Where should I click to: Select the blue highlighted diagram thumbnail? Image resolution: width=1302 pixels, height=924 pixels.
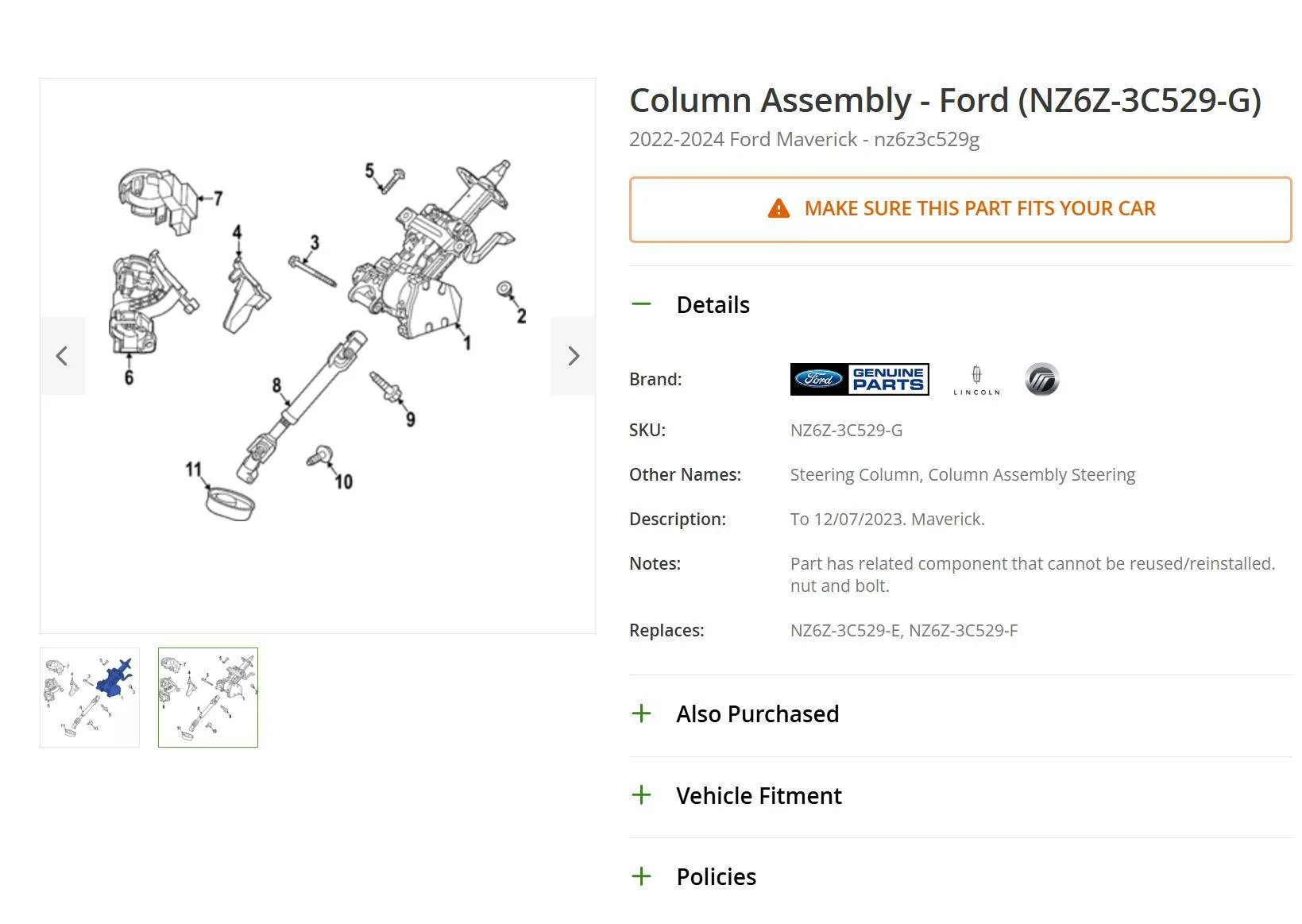(90, 698)
